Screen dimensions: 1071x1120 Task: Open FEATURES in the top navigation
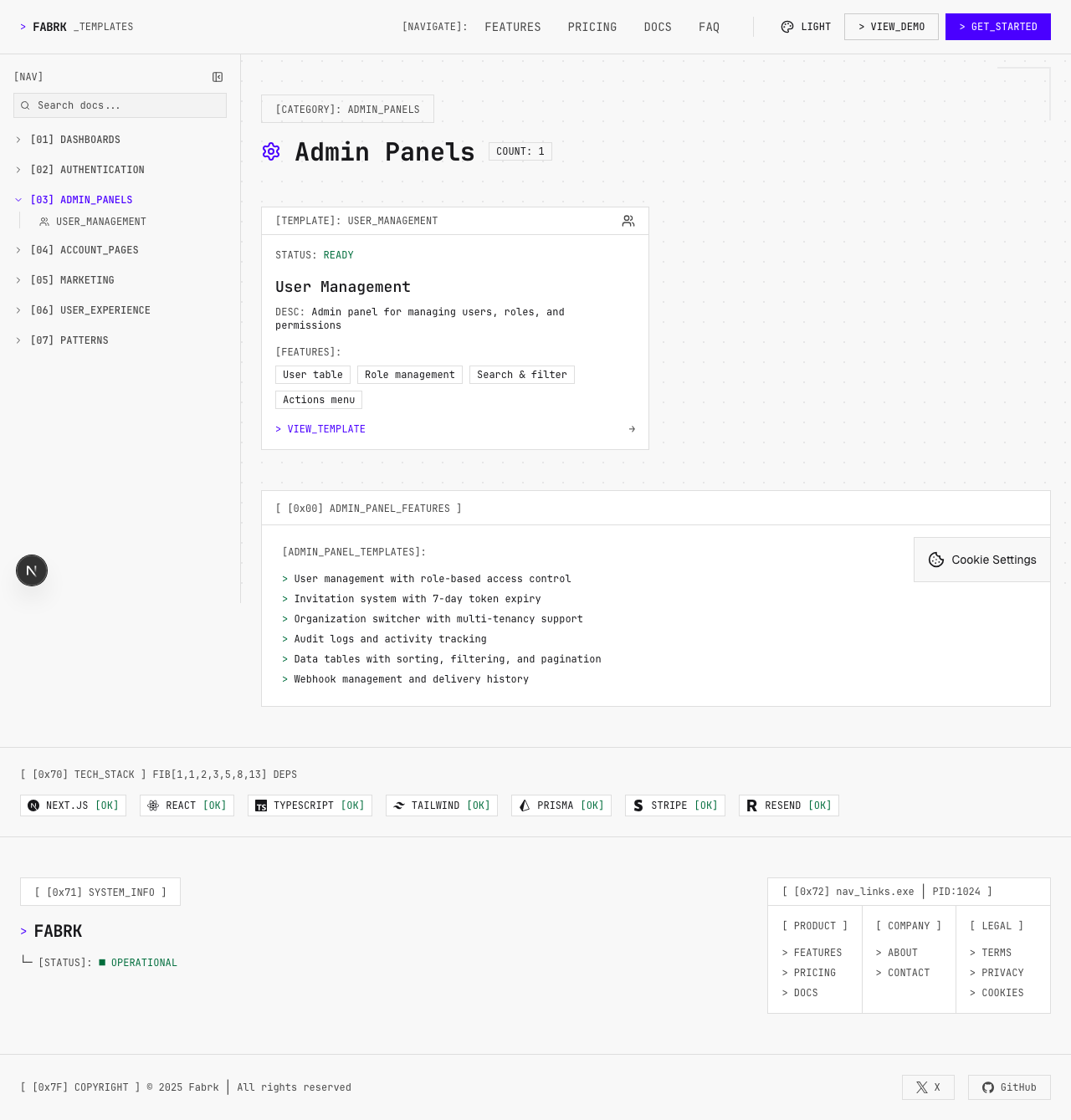pos(513,27)
